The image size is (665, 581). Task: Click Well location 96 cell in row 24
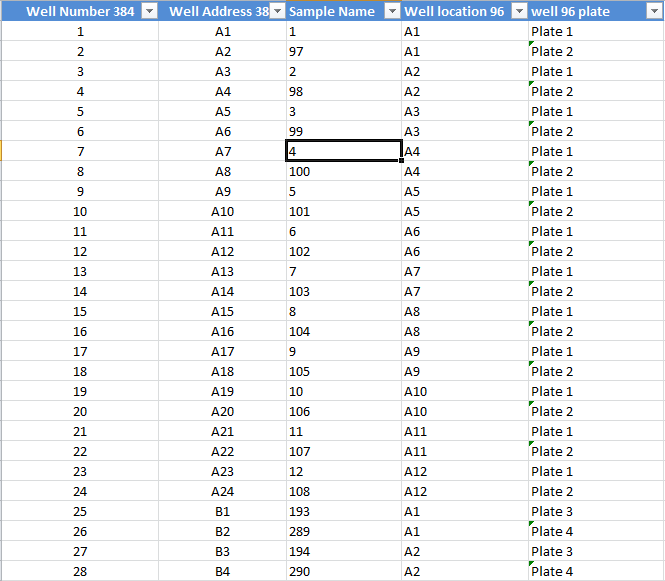click(x=465, y=491)
